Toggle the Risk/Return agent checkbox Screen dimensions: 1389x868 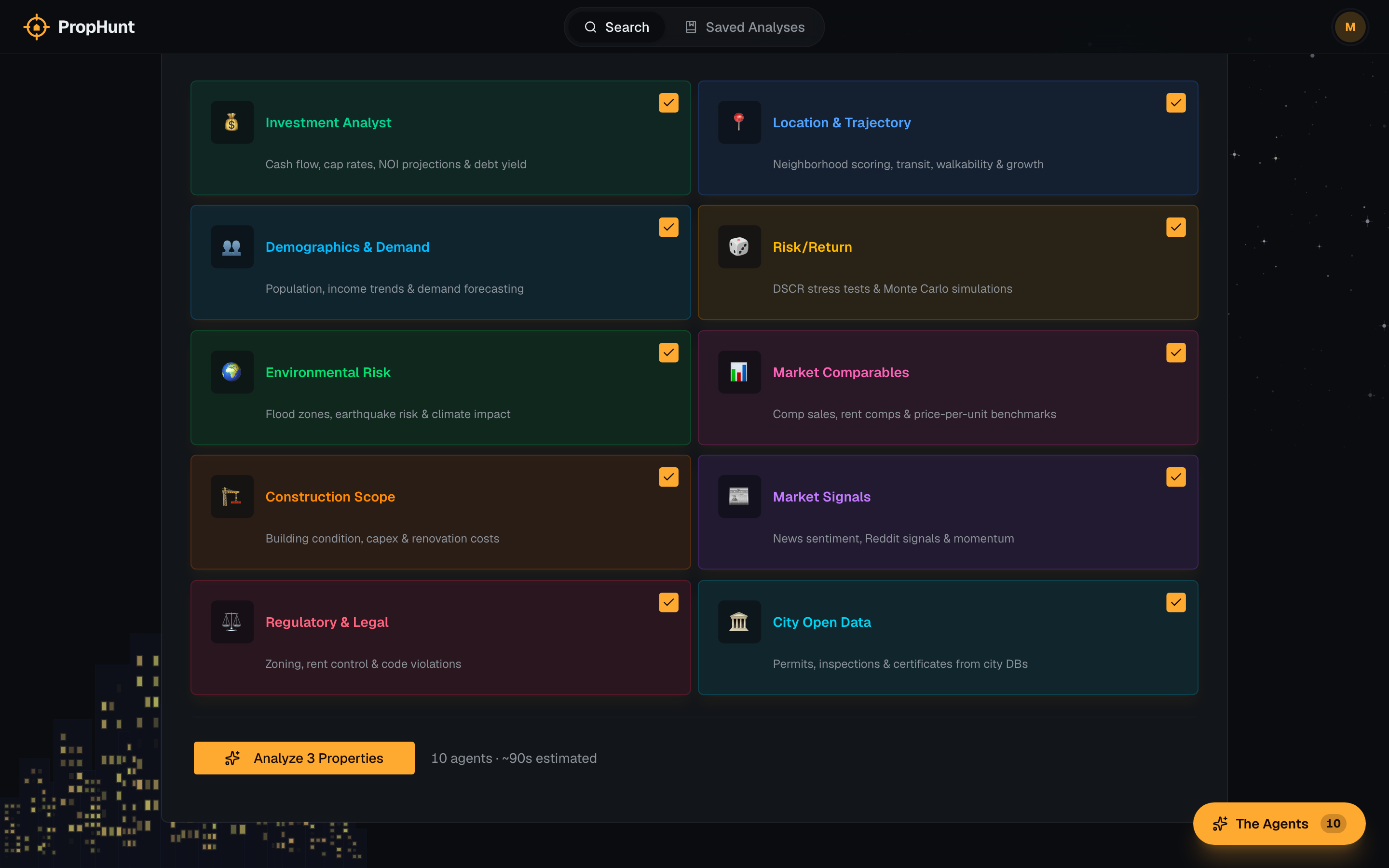[1176, 227]
